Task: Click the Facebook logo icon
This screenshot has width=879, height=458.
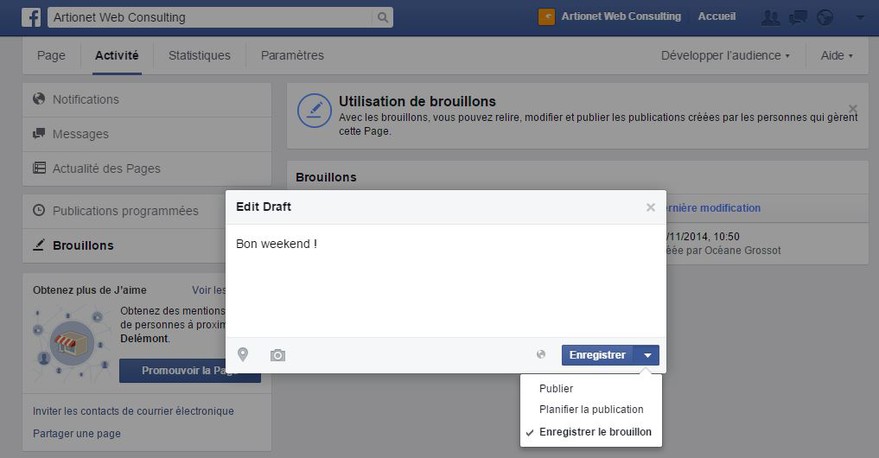Action: (31, 17)
